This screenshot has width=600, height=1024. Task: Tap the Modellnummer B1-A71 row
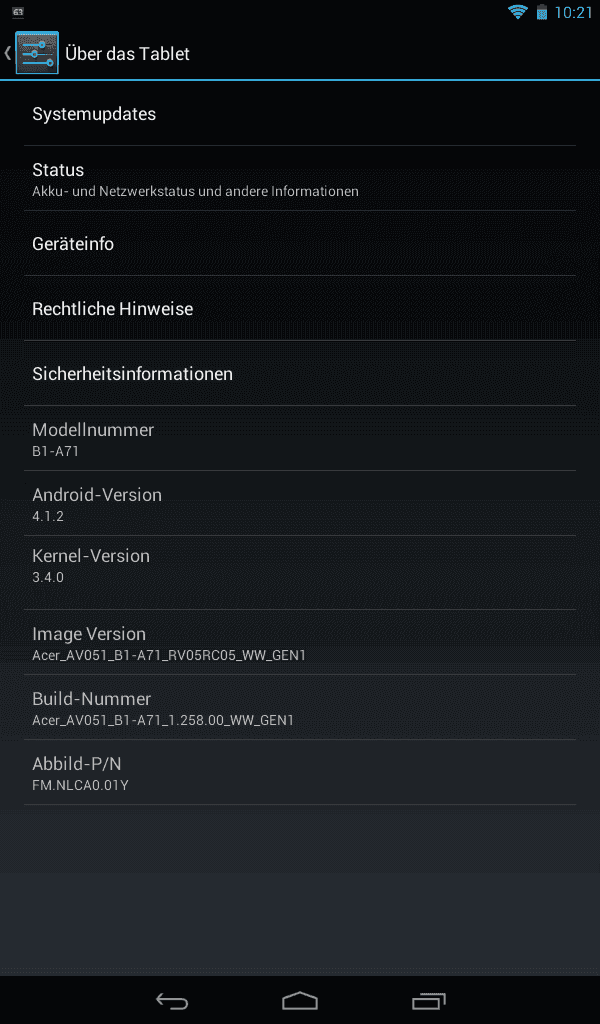tap(300, 438)
